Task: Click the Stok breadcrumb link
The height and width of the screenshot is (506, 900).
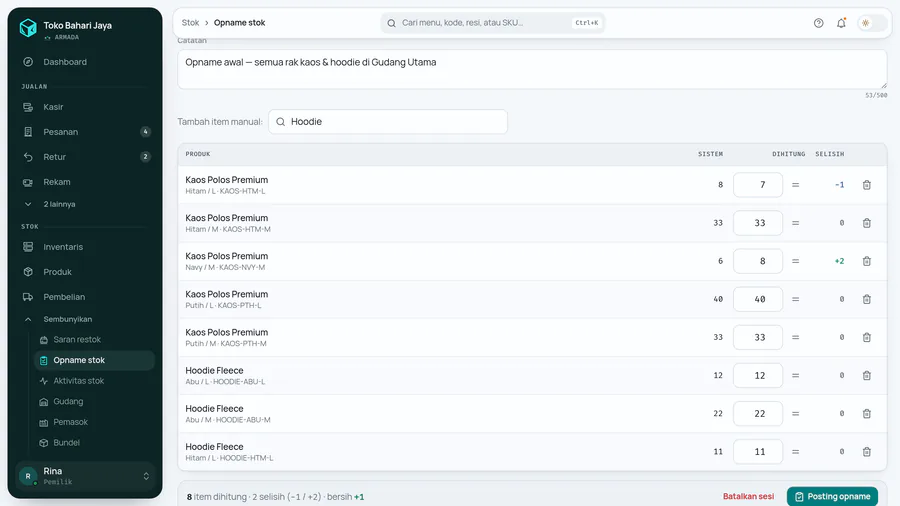Action: tap(190, 23)
